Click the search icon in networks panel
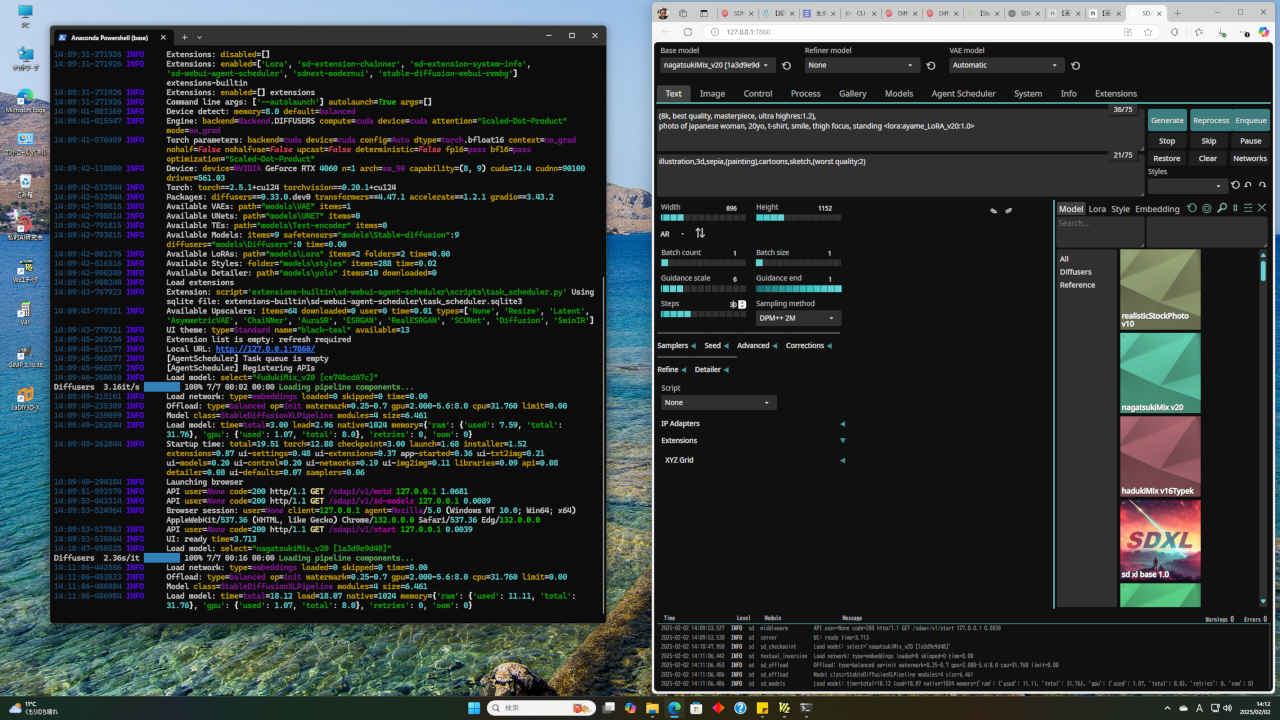The image size is (1280, 720). pos(1221,208)
